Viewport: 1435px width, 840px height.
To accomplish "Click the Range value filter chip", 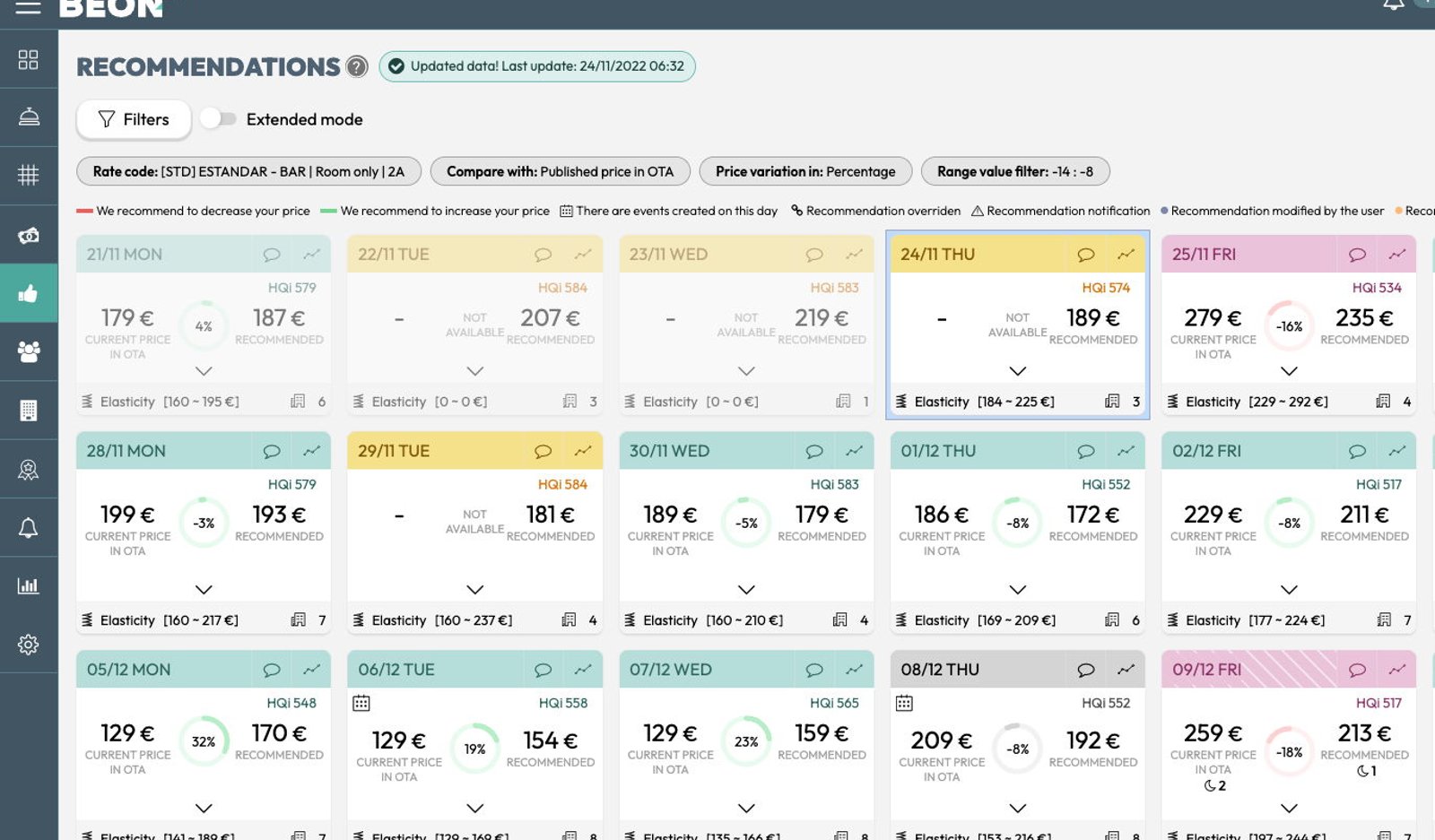I will coord(1015,171).
